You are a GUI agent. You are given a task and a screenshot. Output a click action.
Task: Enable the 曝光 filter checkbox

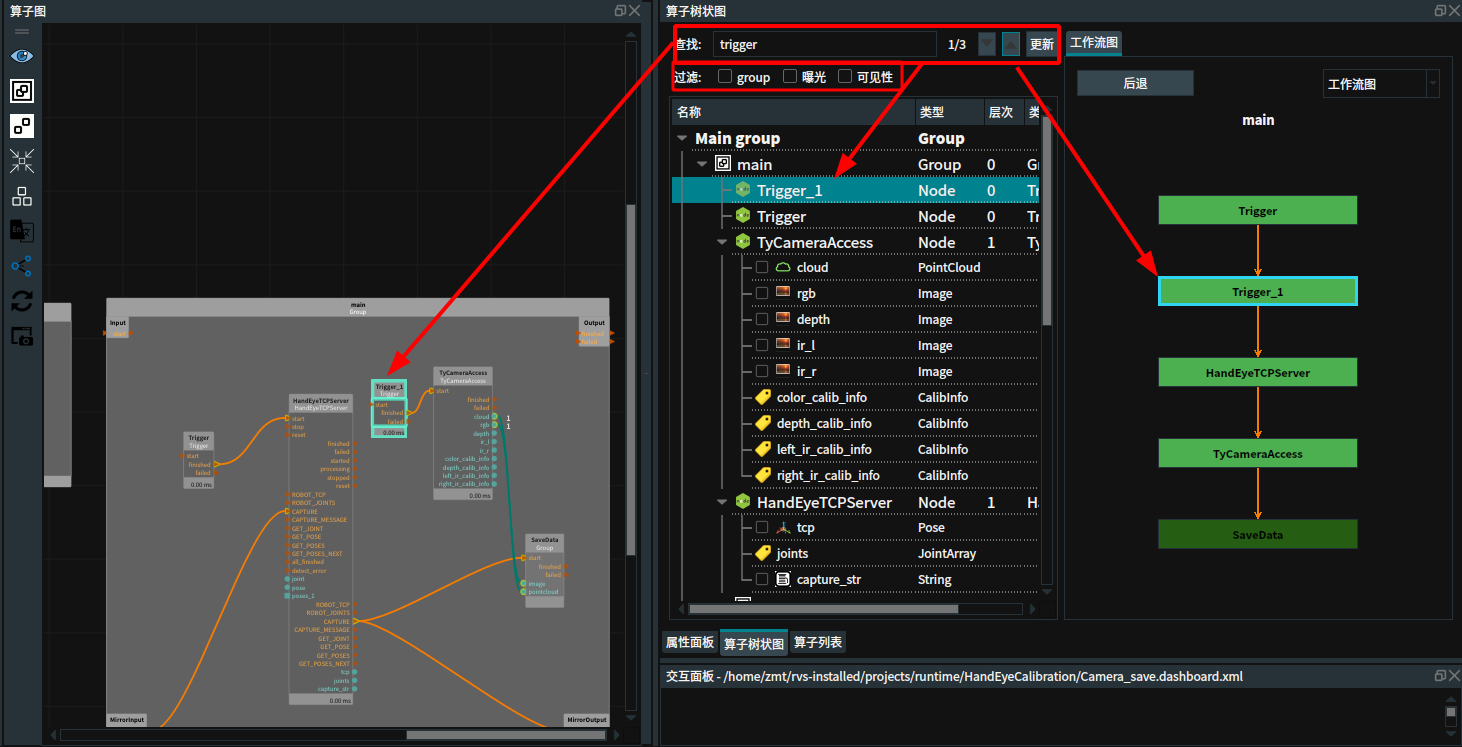(x=790, y=77)
